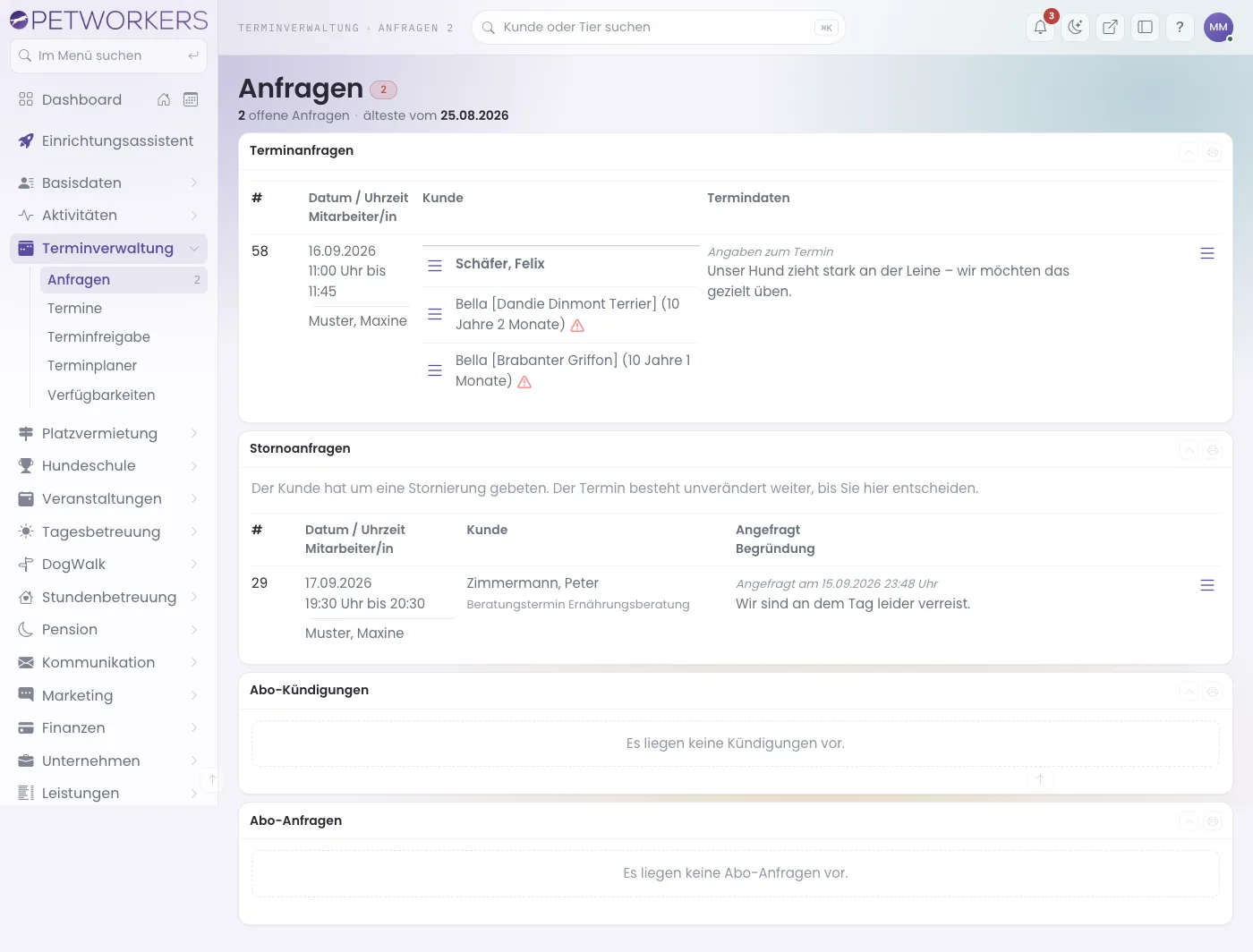Expand the Finanzen menu section
This screenshot has width=1253, height=952.
pos(108,728)
